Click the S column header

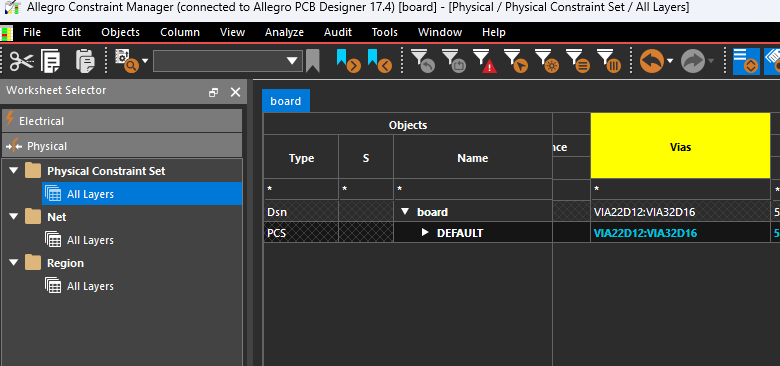[366, 158]
